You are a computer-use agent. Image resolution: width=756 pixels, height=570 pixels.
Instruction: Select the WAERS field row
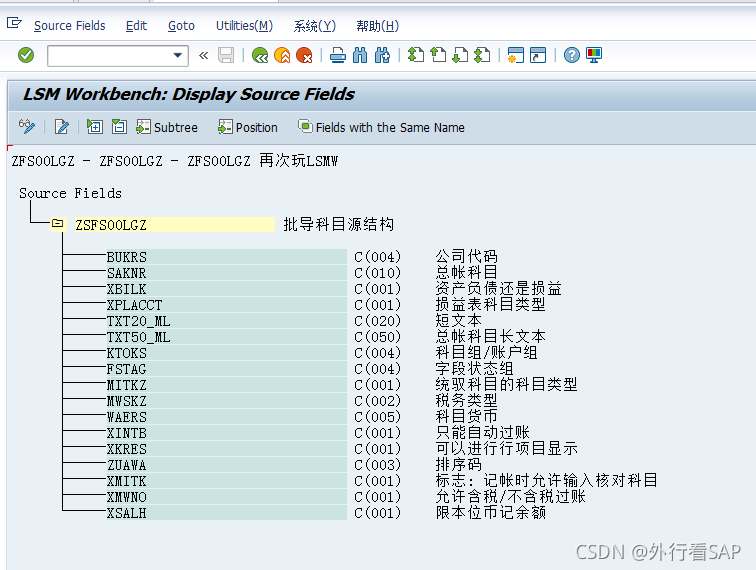pos(227,417)
